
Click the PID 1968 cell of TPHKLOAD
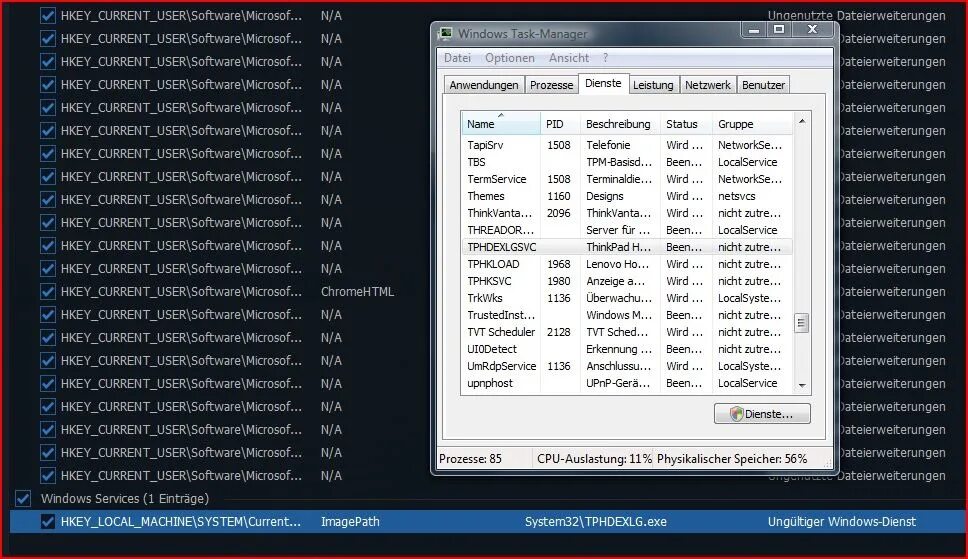559,264
